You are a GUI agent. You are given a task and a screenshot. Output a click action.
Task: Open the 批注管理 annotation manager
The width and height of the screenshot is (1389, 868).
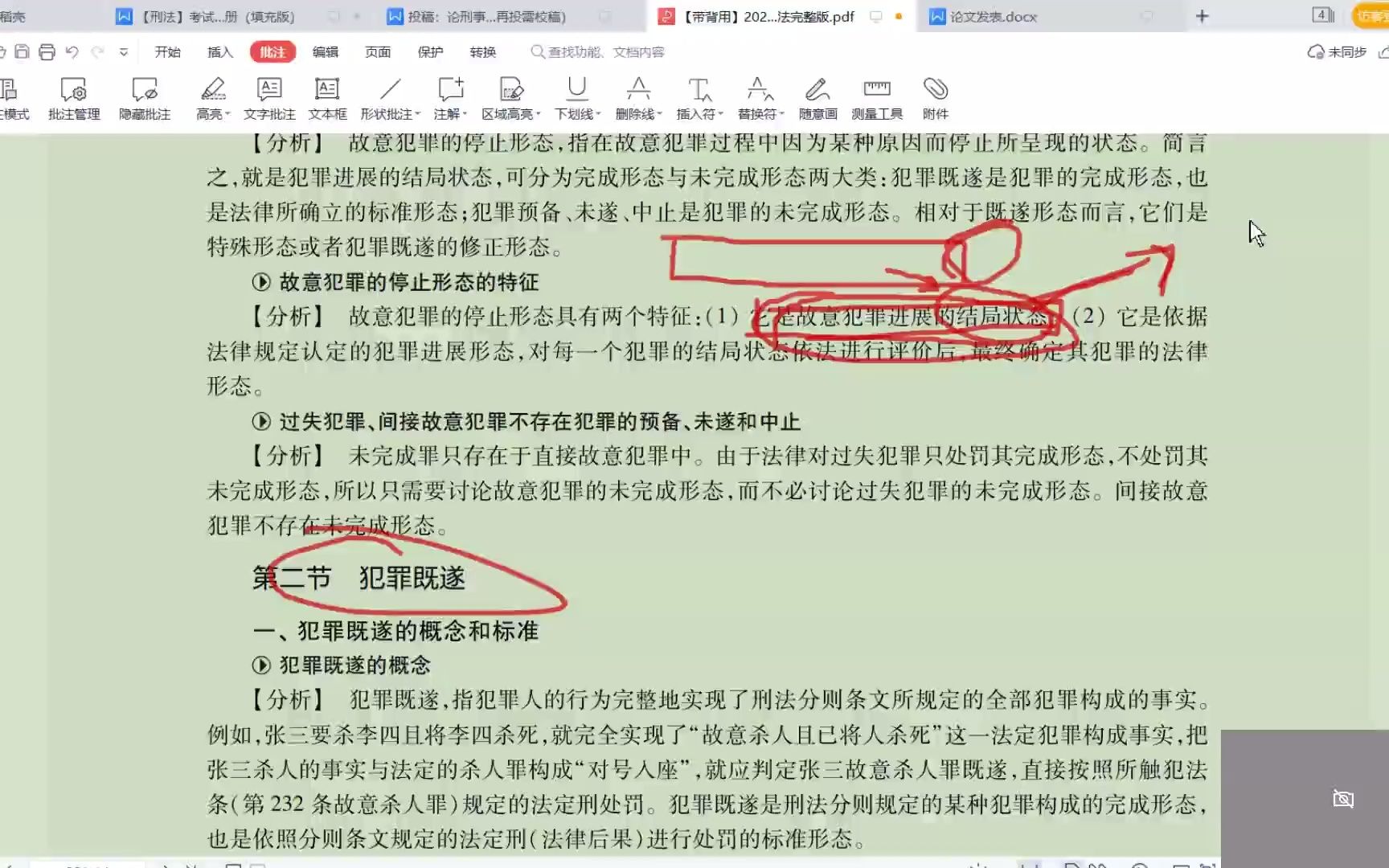(74, 99)
